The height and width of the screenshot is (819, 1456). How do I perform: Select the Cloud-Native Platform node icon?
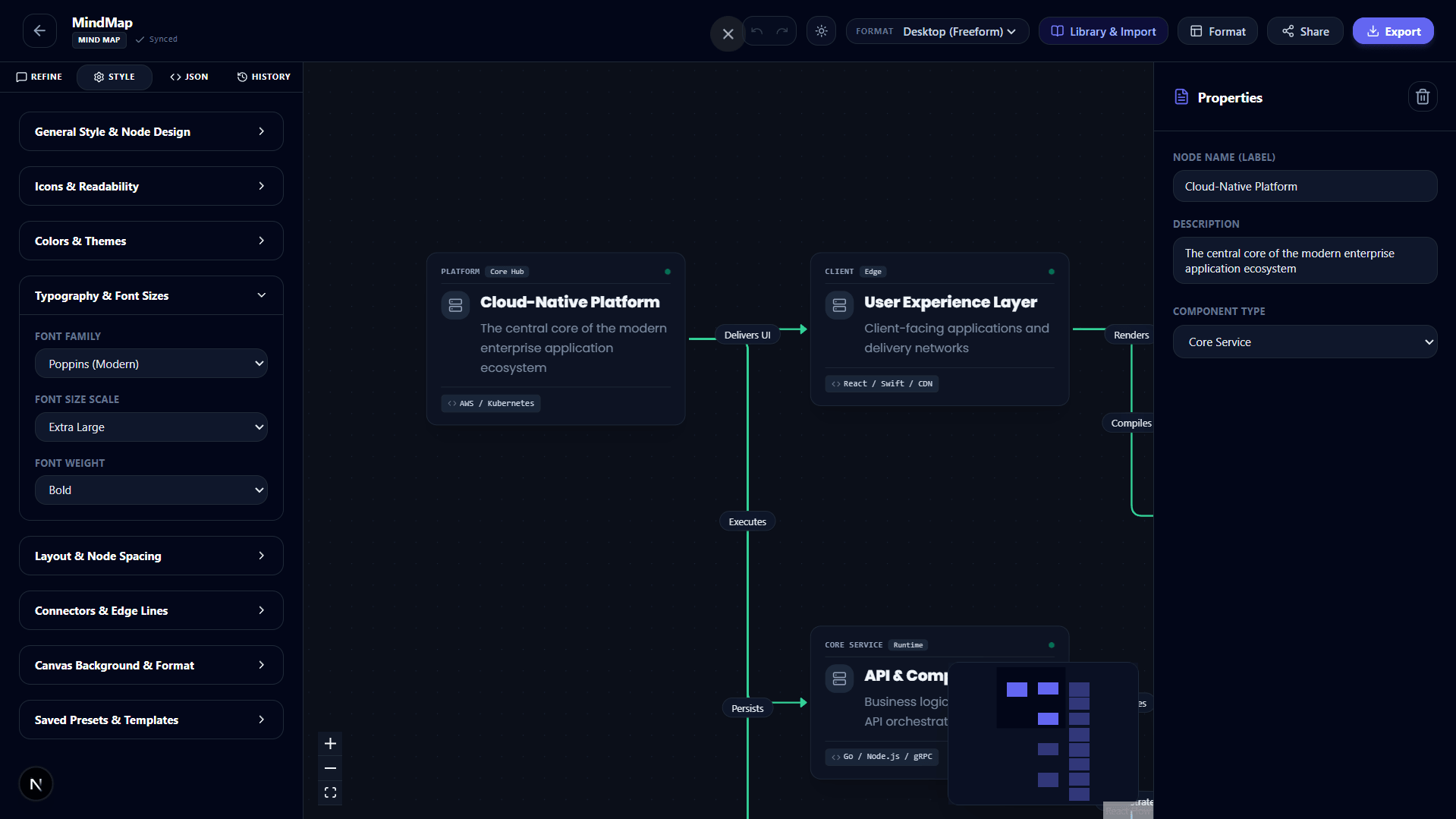click(x=455, y=305)
